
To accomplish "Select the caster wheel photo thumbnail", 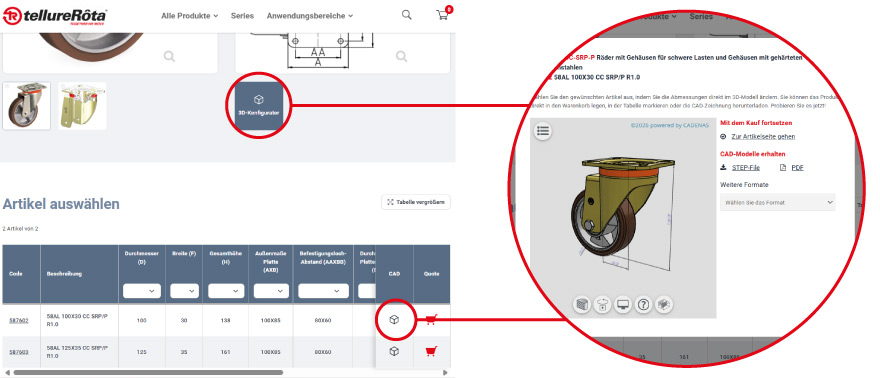I will pyautogui.click(x=26, y=106).
